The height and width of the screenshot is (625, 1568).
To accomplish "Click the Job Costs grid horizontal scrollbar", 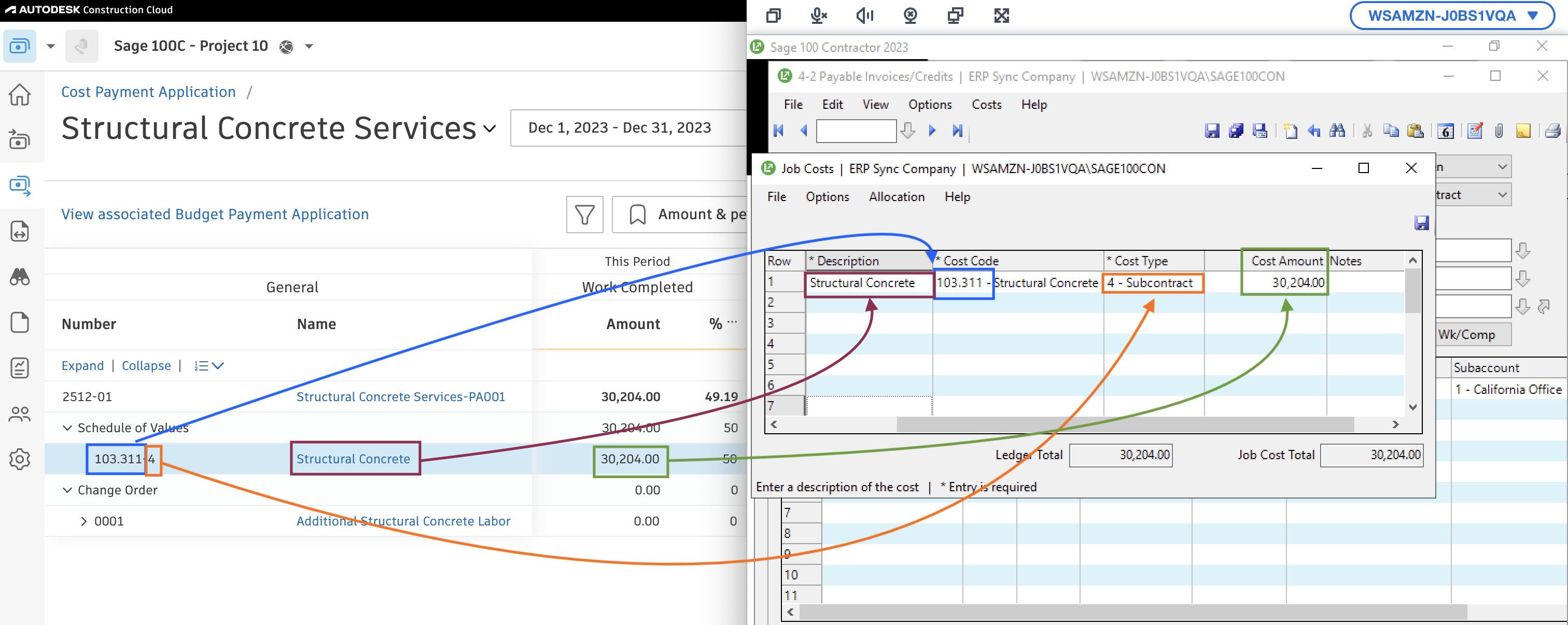I will 1125,424.
